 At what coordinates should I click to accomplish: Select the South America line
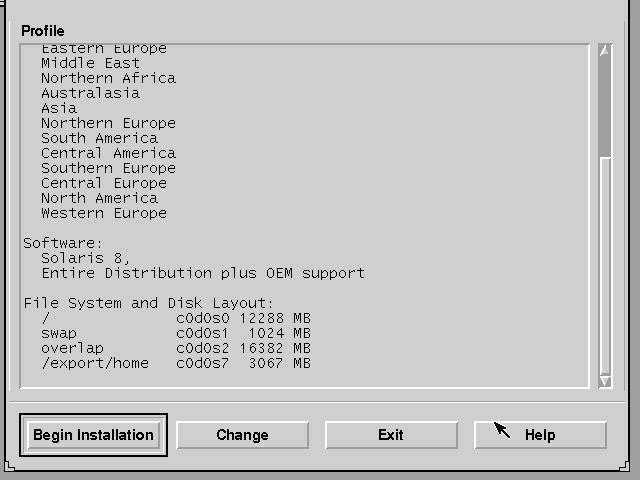pyautogui.click(x=99, y=138)
